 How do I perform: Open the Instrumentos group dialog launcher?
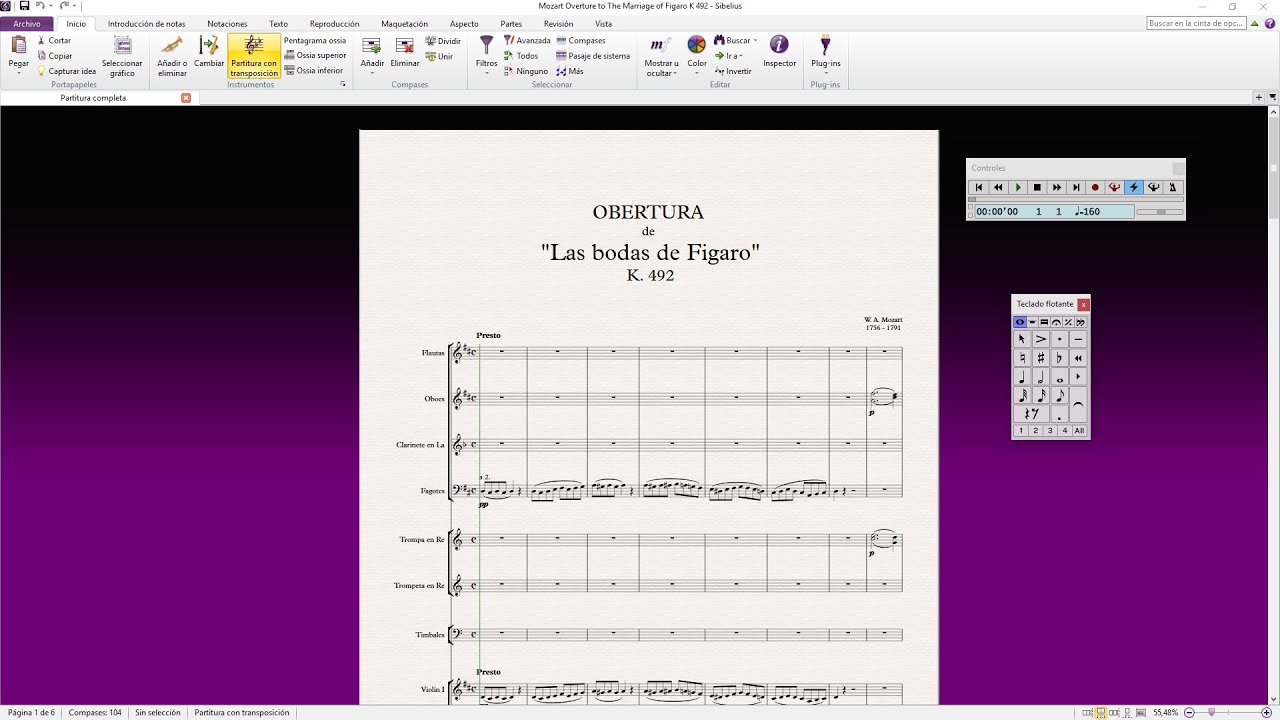[x=343, y=85]
